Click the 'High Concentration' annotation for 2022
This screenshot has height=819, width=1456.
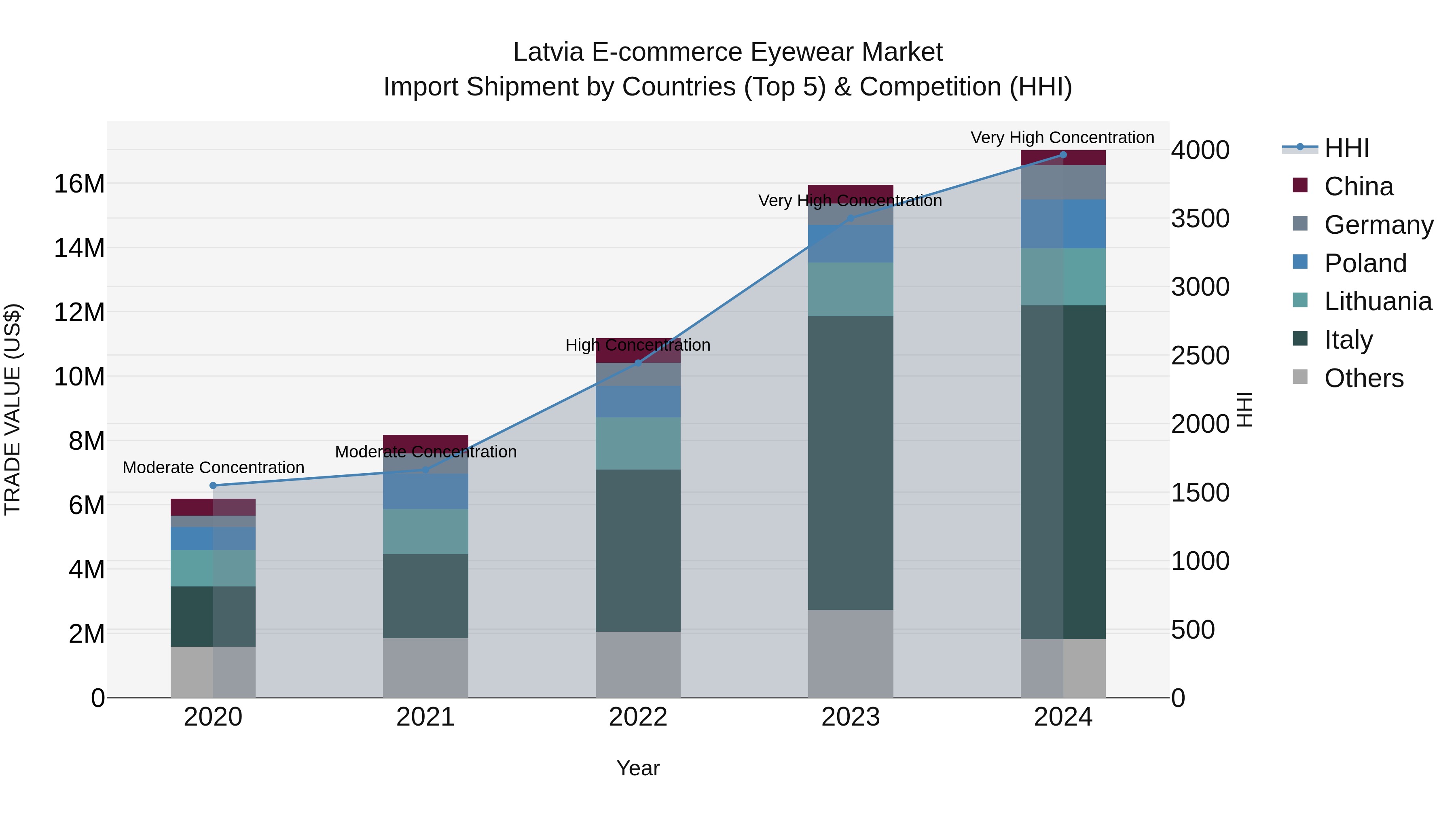(638, 345)
